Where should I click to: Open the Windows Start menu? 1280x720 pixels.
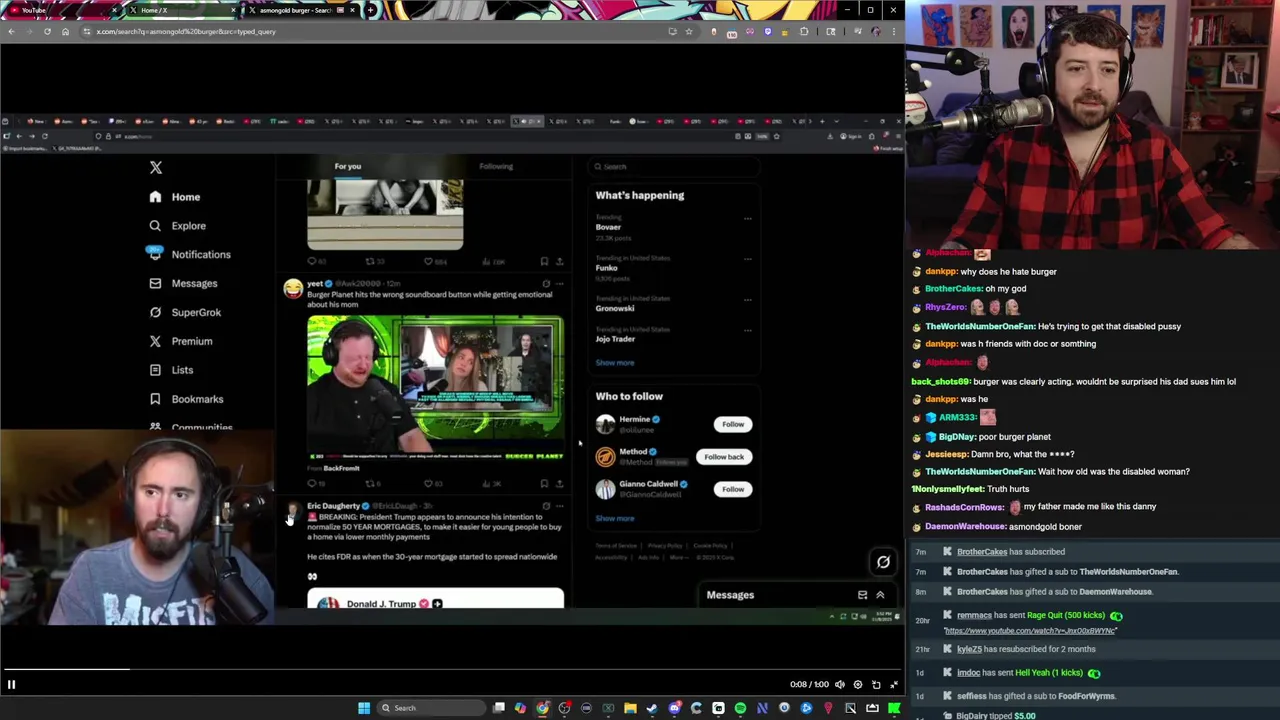tap(364, 708)
